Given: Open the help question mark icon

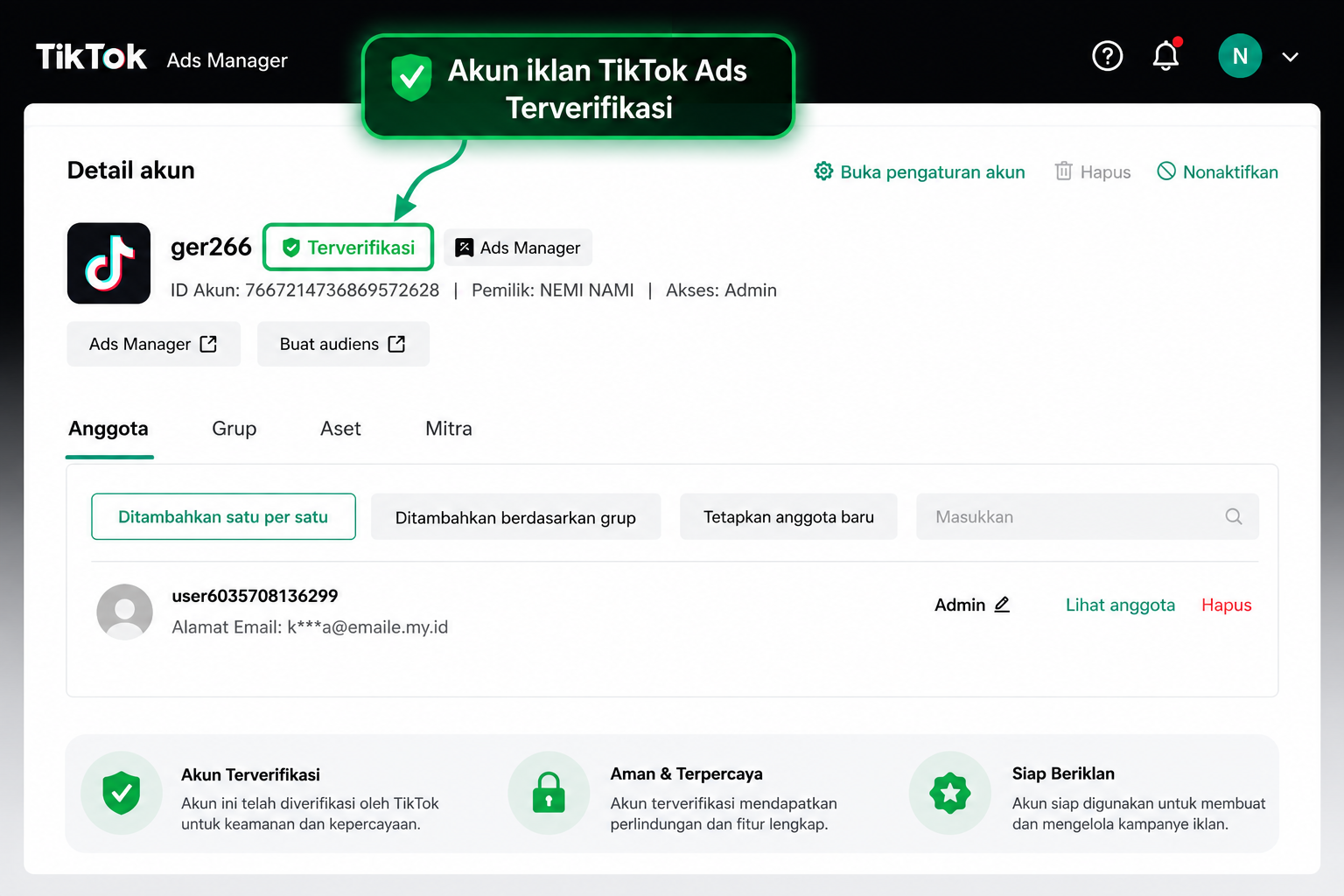Looking at the screenshot, I should (x=1107, y=56).
